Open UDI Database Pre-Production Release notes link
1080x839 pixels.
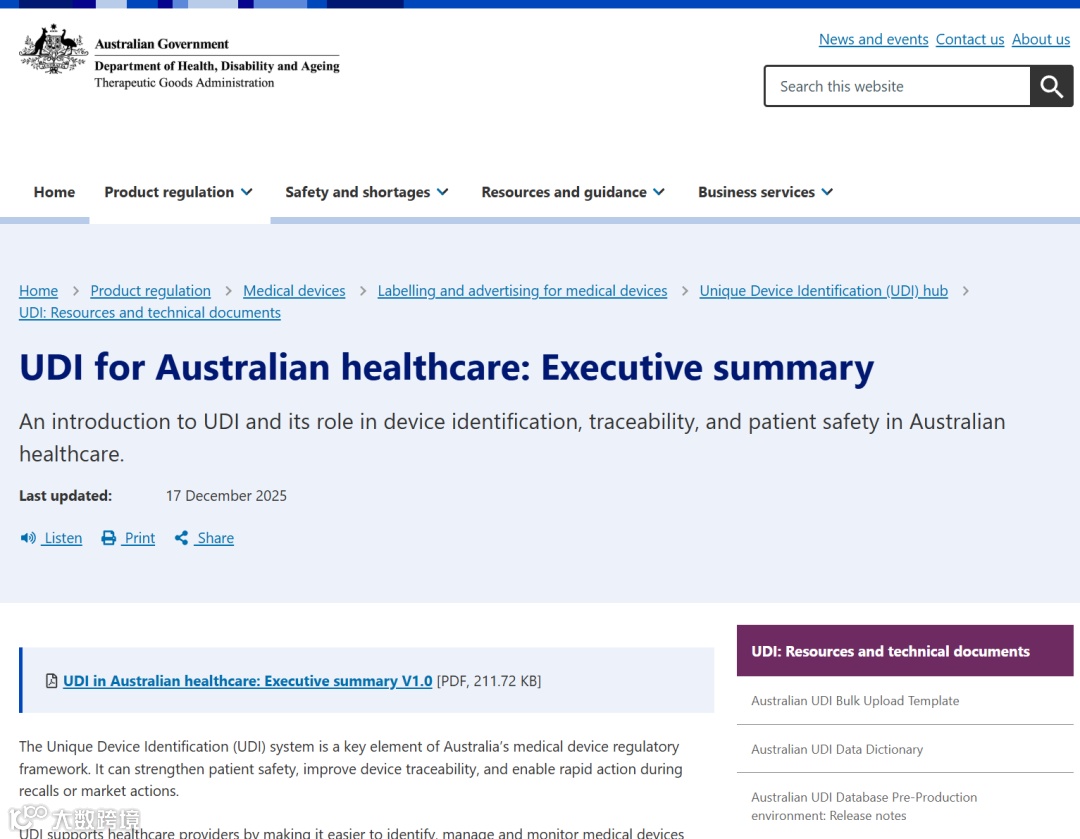pyautogui.click(x=864, y=806)
